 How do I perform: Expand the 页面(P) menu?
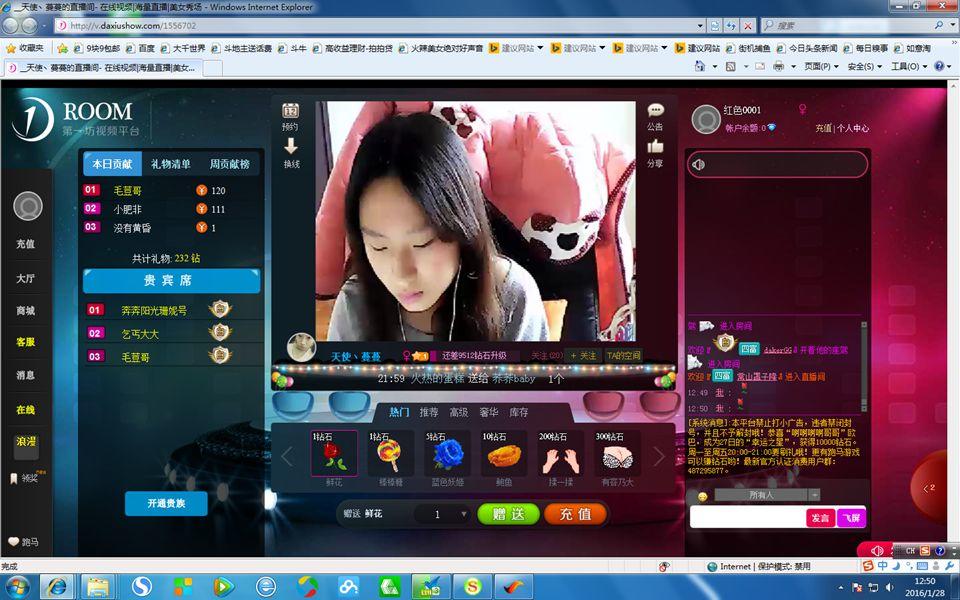(x=820, y=66)
